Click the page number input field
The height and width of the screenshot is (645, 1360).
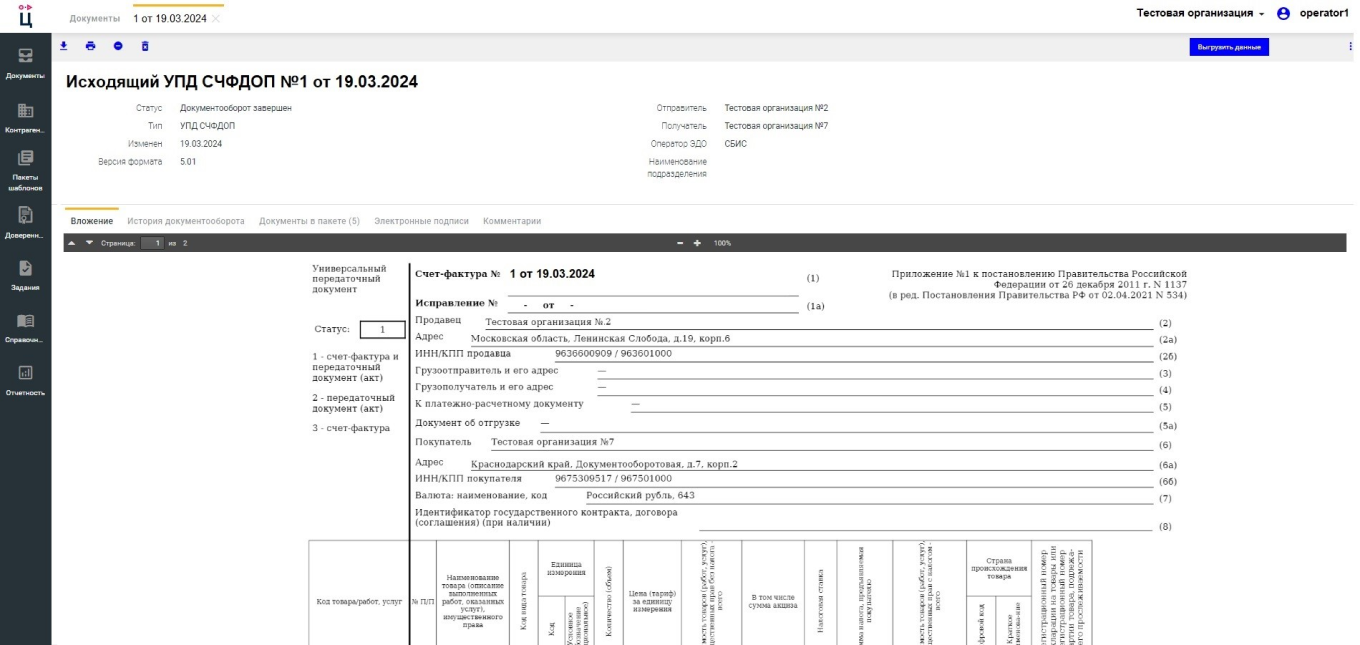pos(152,243)
